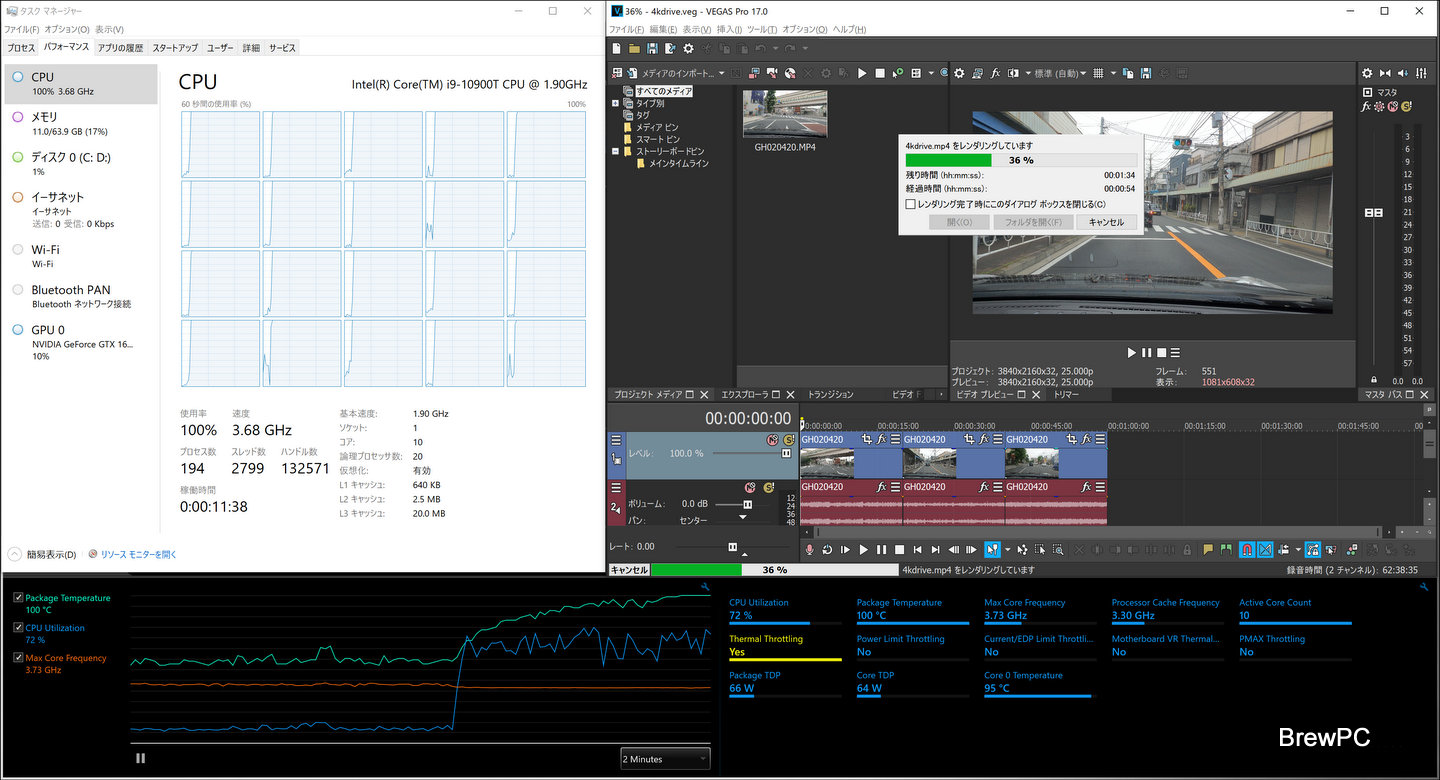The height and width of the screenshot is (780, 1440).
Task: Uncheck the Max Core Frequency checkbox
Action: coord(18,658)
